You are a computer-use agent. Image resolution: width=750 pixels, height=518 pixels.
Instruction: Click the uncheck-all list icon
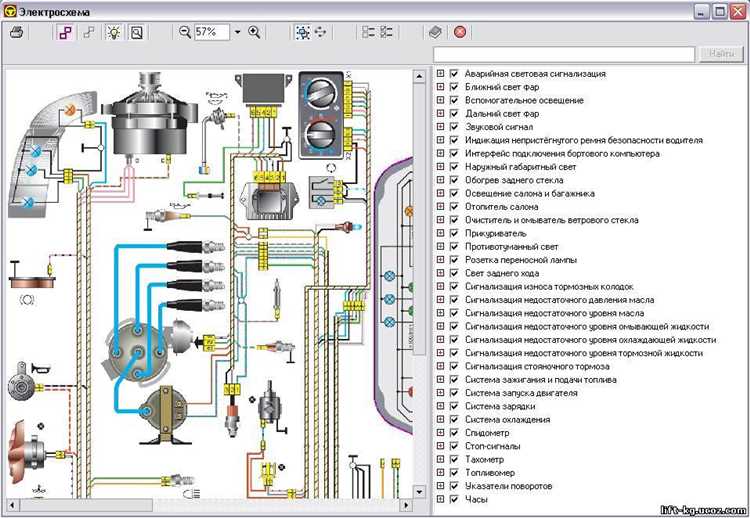tap(368, 33)
